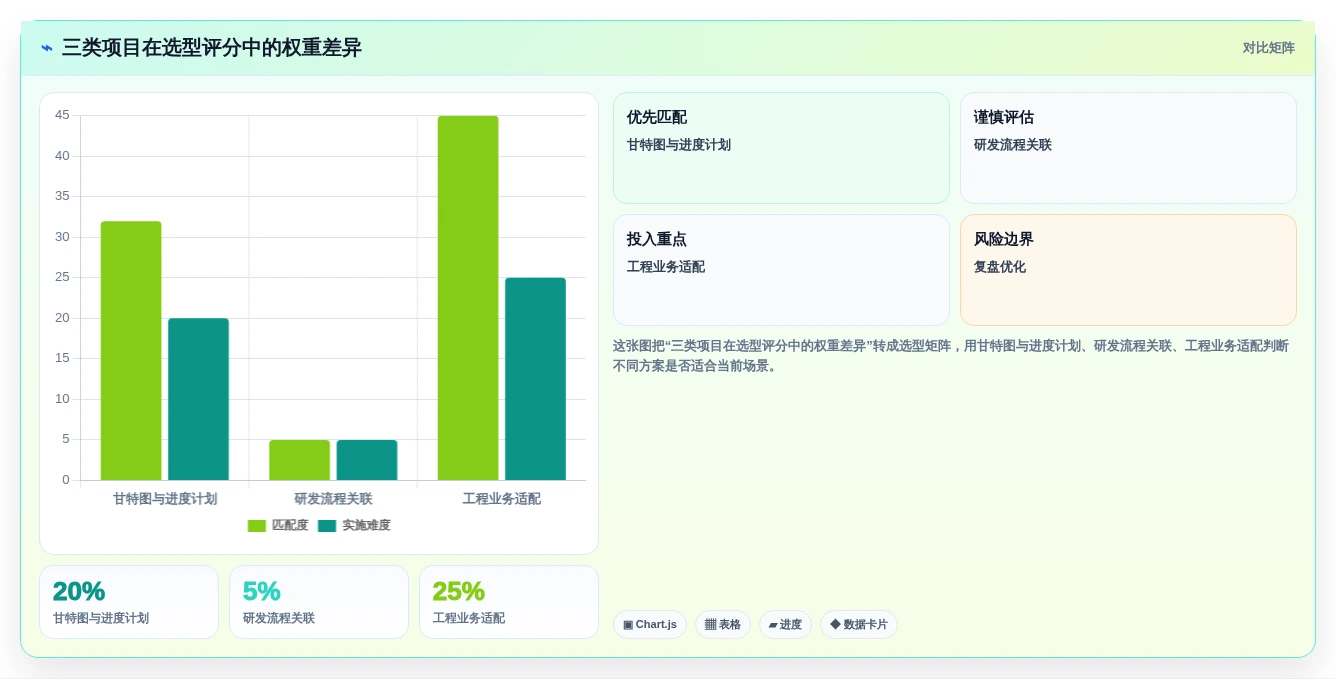Open the 谨慎评估 matrix card
The height and width of the screenshot is (679, 1336).
click(x=1128, y=148)
